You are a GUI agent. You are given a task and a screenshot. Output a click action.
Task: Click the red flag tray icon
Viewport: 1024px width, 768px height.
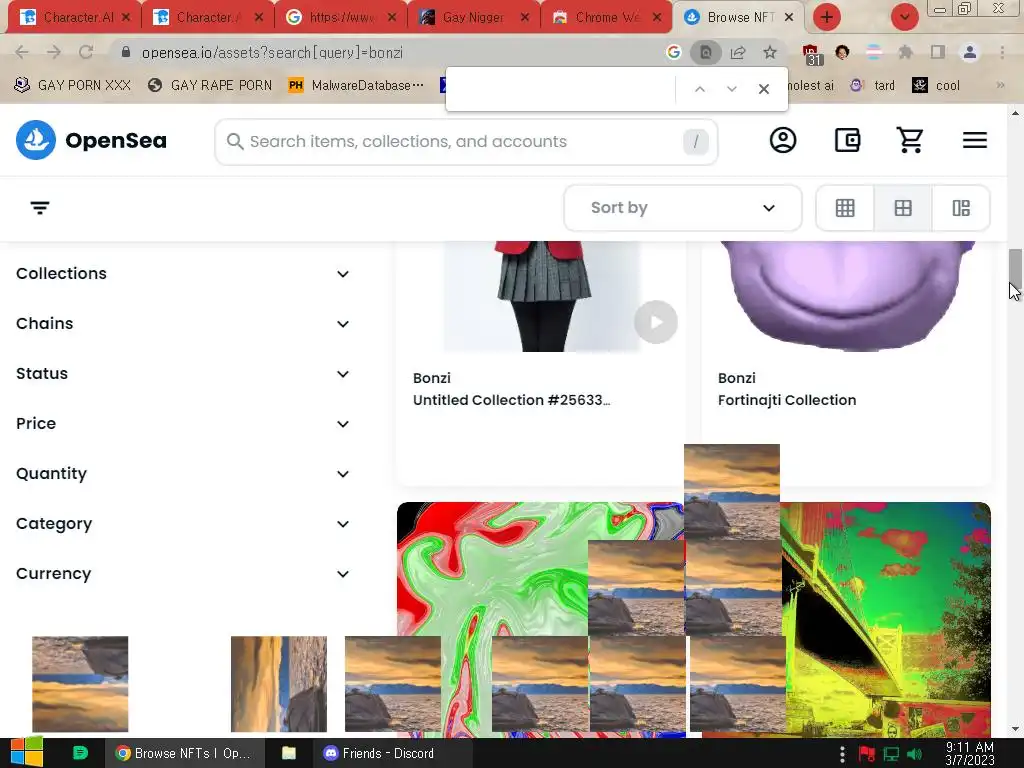coord(866,754)
